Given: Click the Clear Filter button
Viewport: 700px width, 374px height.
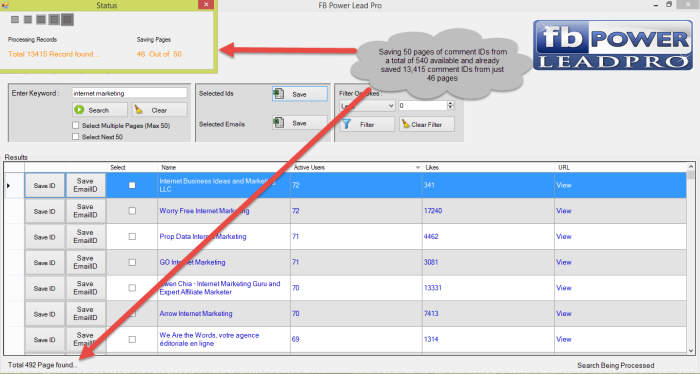Looking at the screenshot, I should click(427, 124).
